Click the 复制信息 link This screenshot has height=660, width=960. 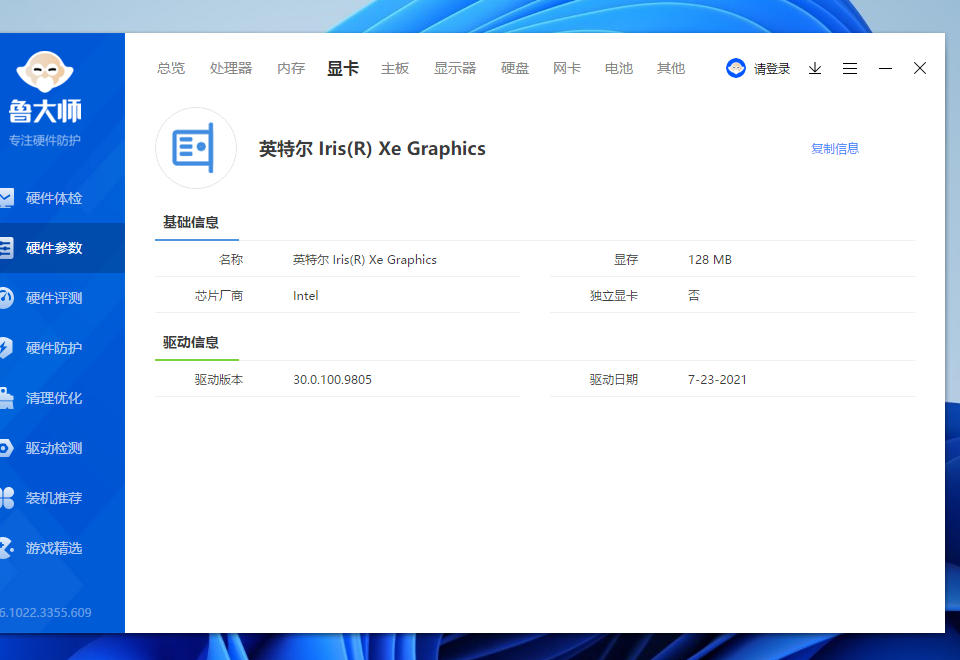pos(834,148)
